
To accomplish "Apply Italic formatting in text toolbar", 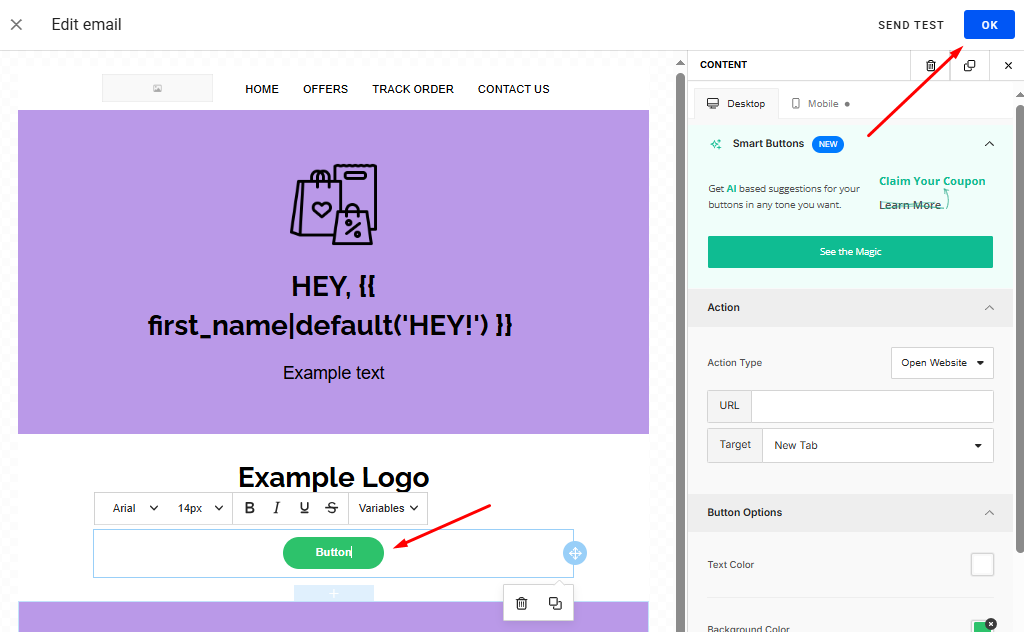I will pos(277,508).
